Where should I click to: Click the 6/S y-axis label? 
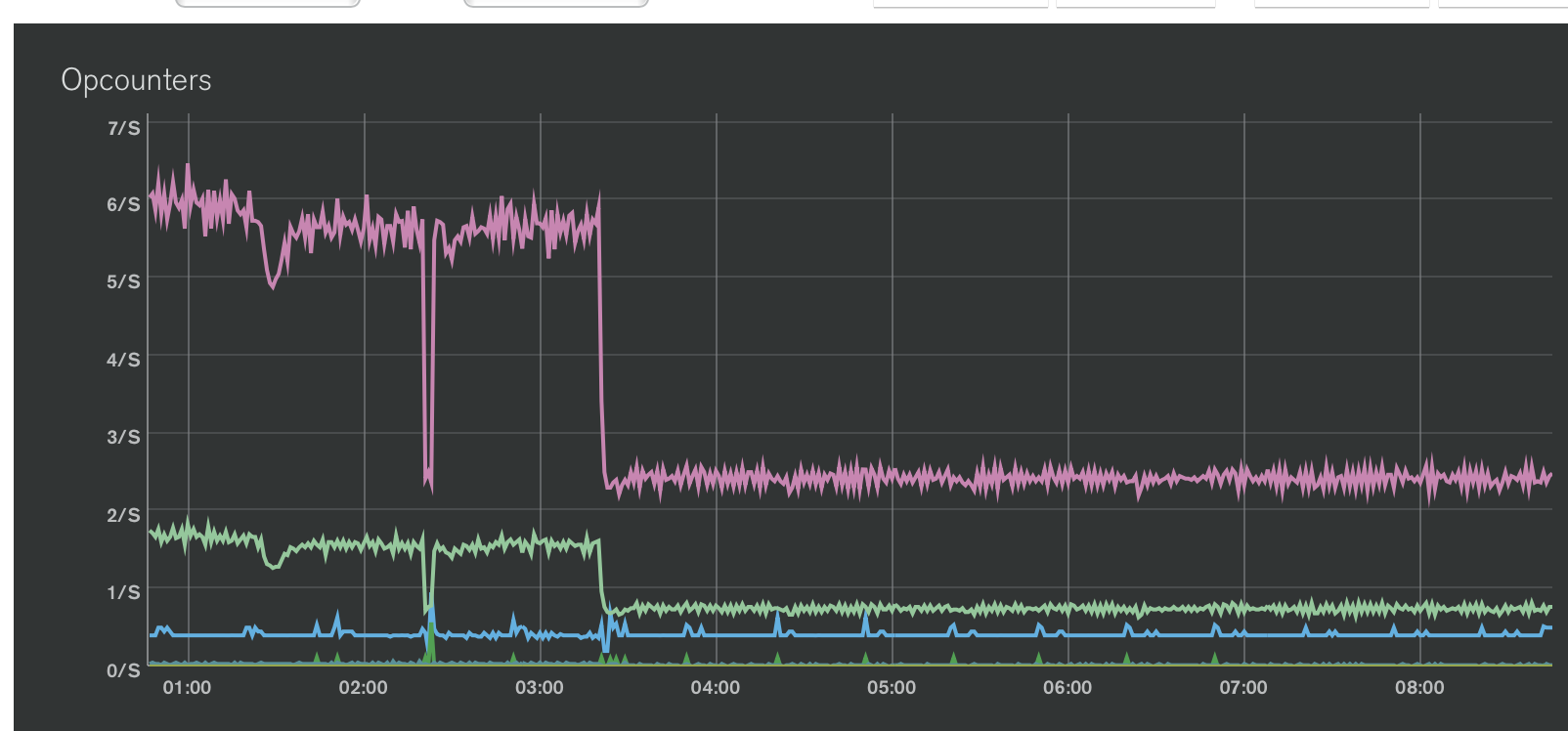[123, 204]
